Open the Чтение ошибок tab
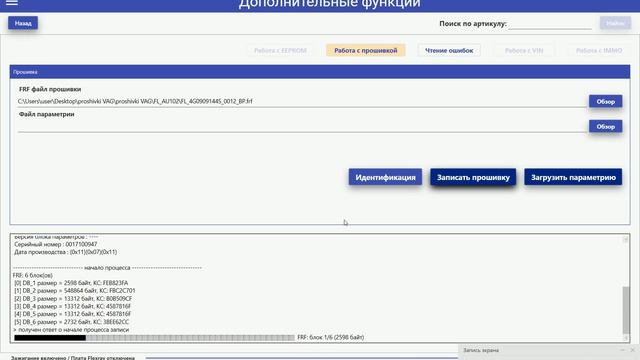640x360 pixels. pyautogui.click(x=449, y=51)
